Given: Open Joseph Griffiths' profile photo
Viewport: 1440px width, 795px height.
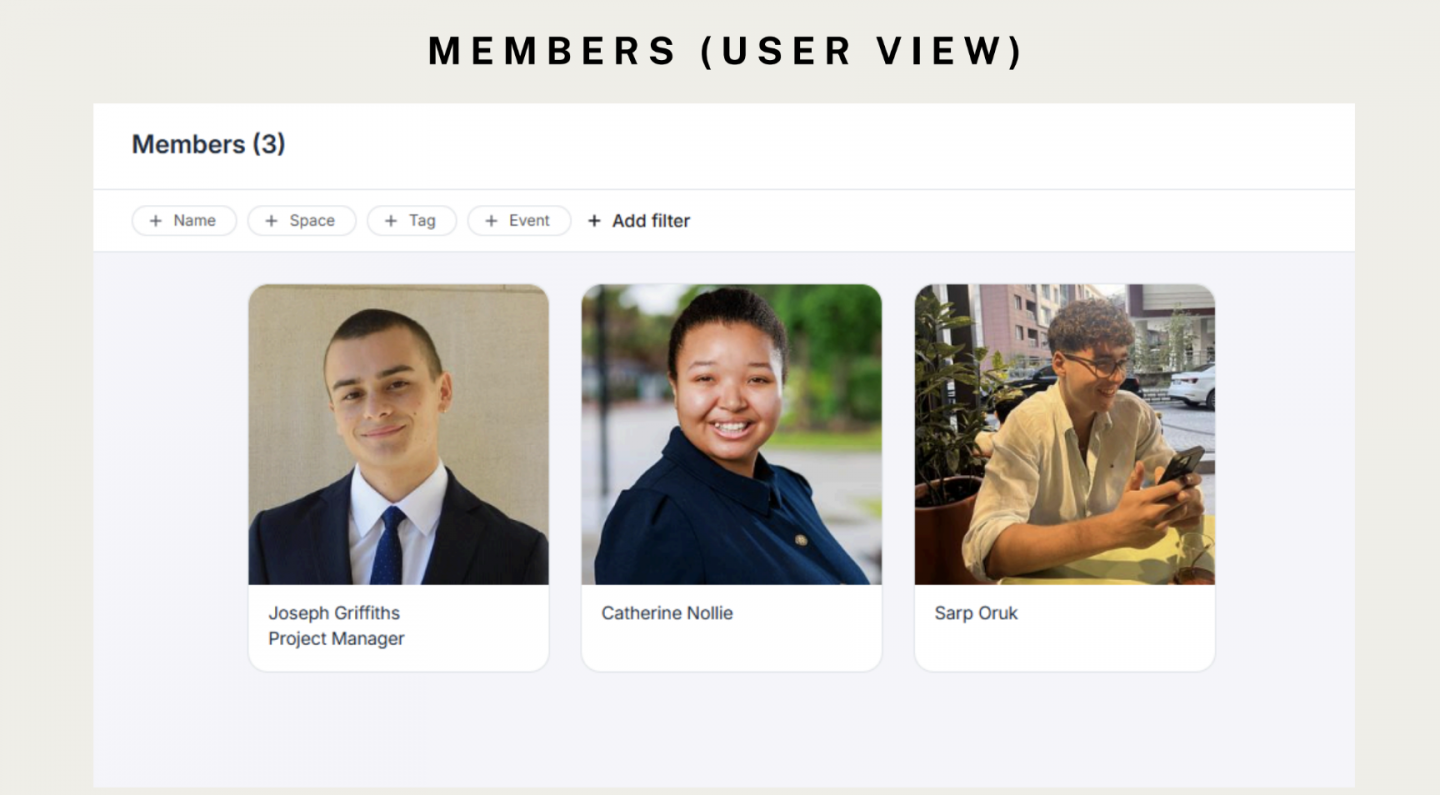Looking at the screenshot, I should 398,434.
